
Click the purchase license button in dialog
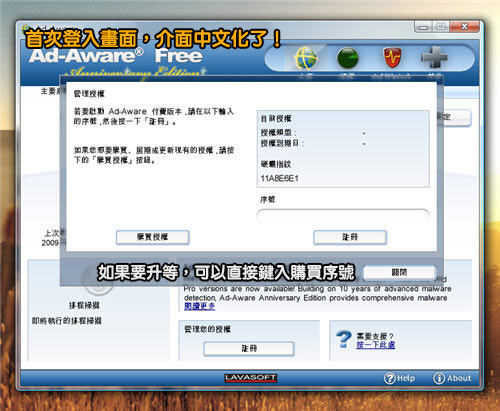click(x=153, y=237)
